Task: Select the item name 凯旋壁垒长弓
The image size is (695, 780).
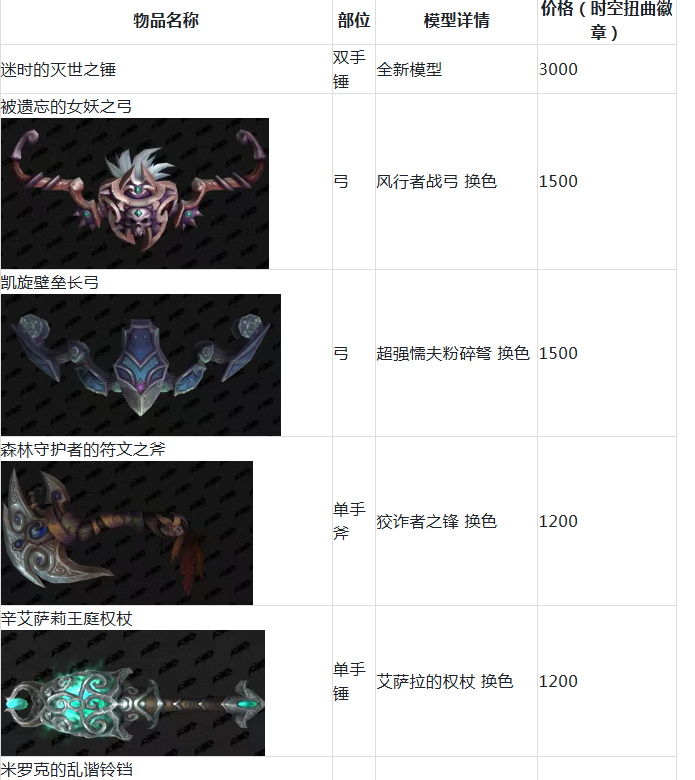Action: tap(50, 283)
